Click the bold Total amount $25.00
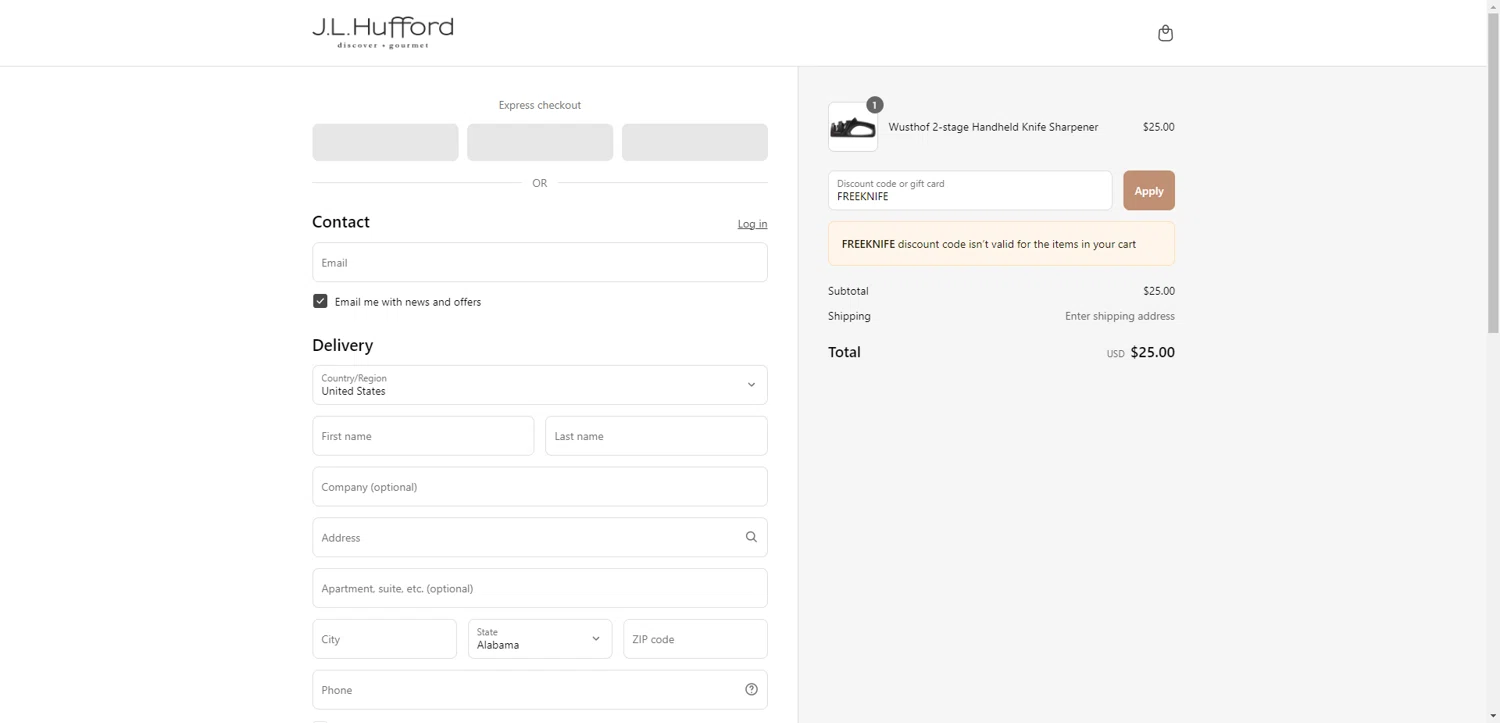 (1152, 352)
